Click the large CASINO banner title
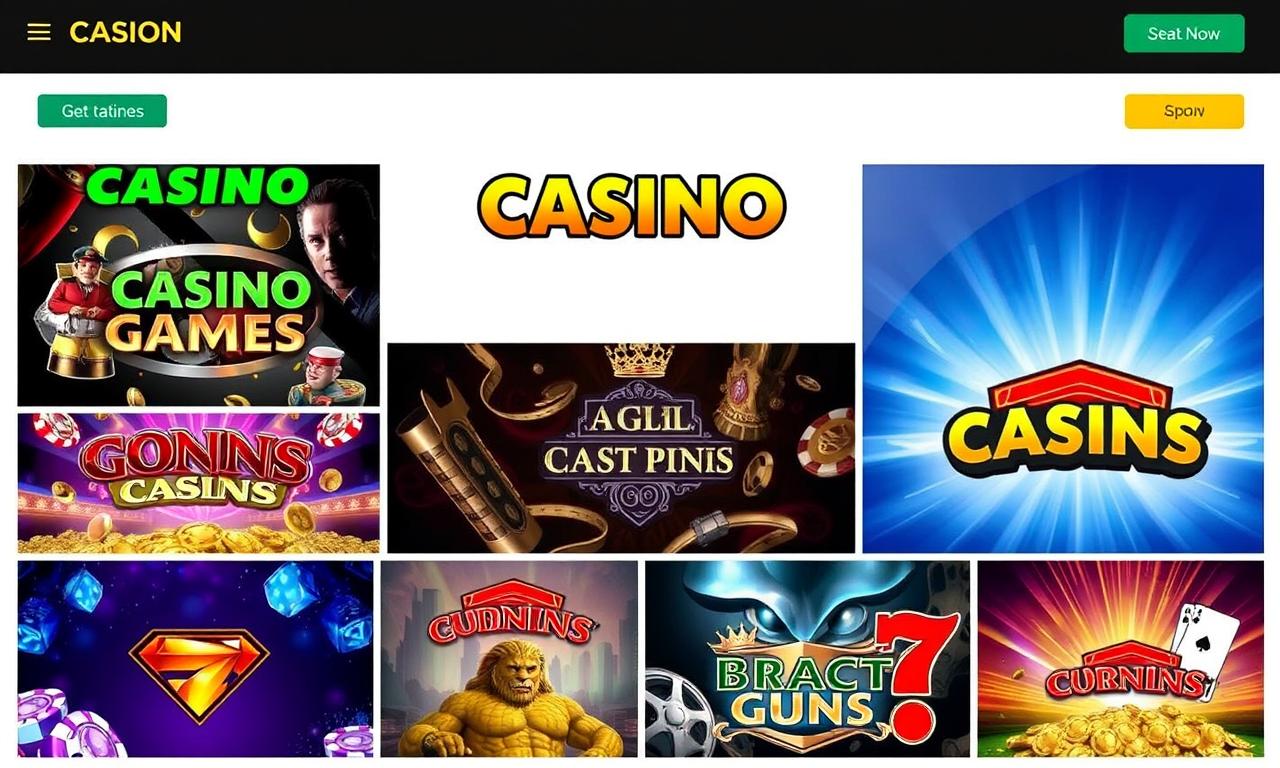Screen dimensions: 1280x768 pos(632,206)
